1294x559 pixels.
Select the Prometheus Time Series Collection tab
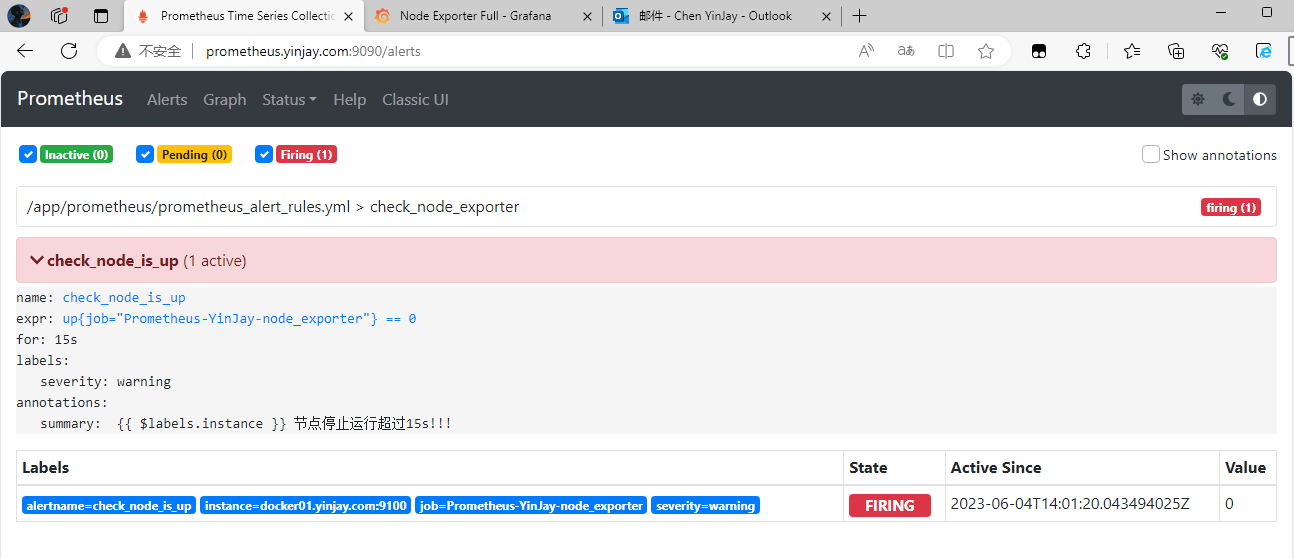click(245, 16)
